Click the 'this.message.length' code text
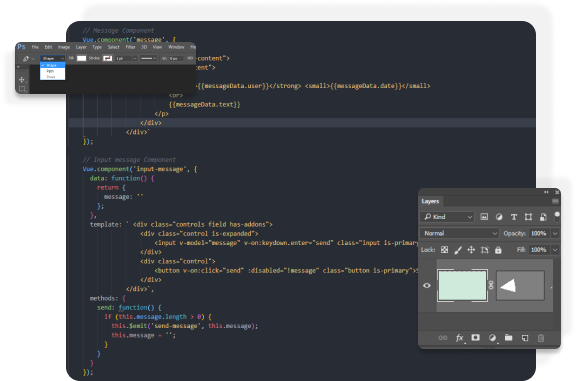This screenshot has height=381, width=576. (152, 317)
